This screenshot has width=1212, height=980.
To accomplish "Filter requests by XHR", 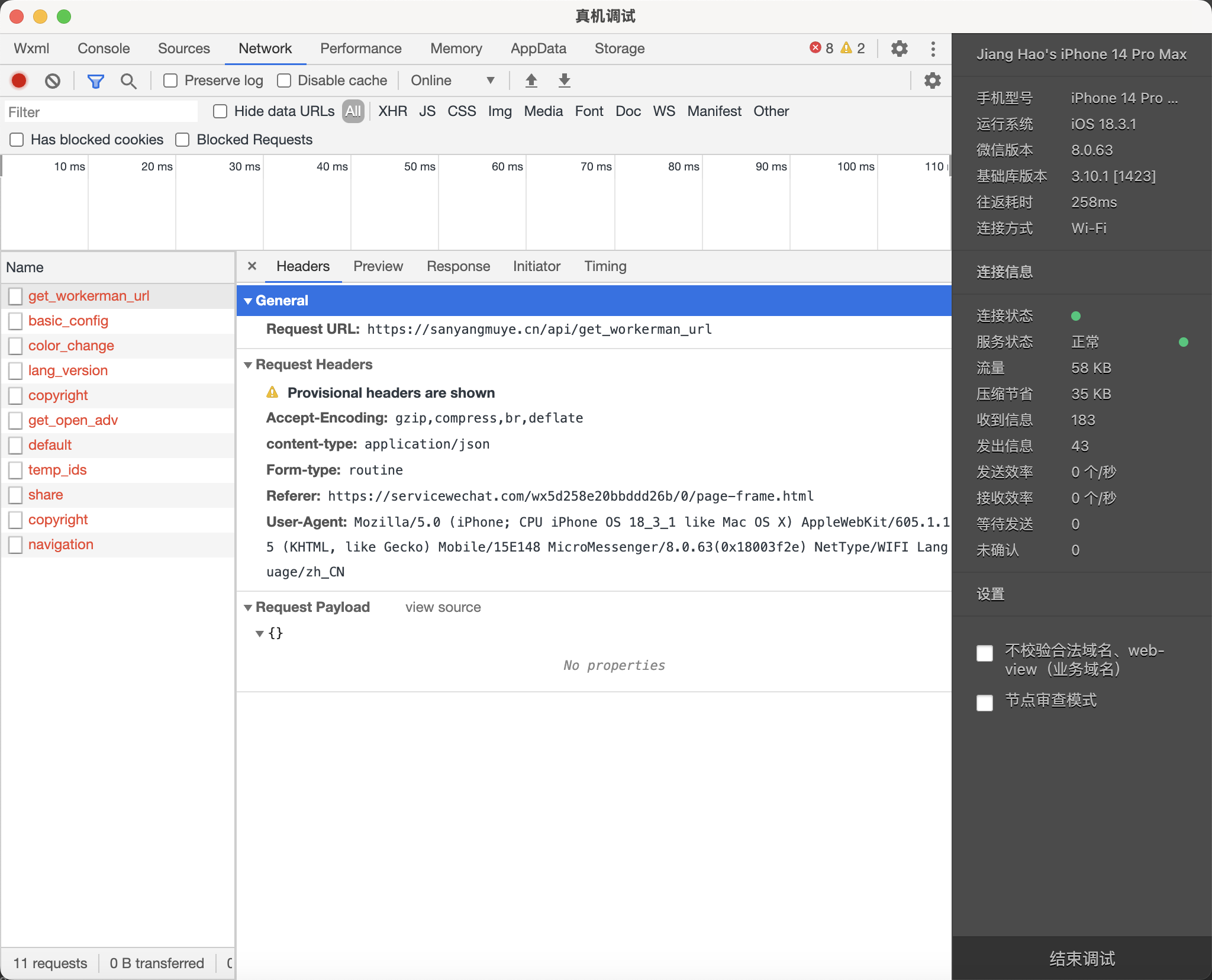I will pos(393,111).
